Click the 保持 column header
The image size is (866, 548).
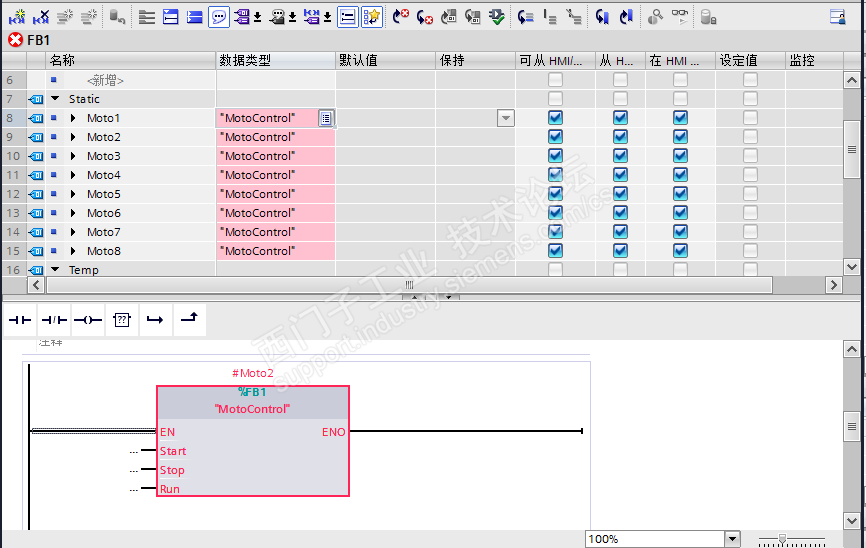476,60
